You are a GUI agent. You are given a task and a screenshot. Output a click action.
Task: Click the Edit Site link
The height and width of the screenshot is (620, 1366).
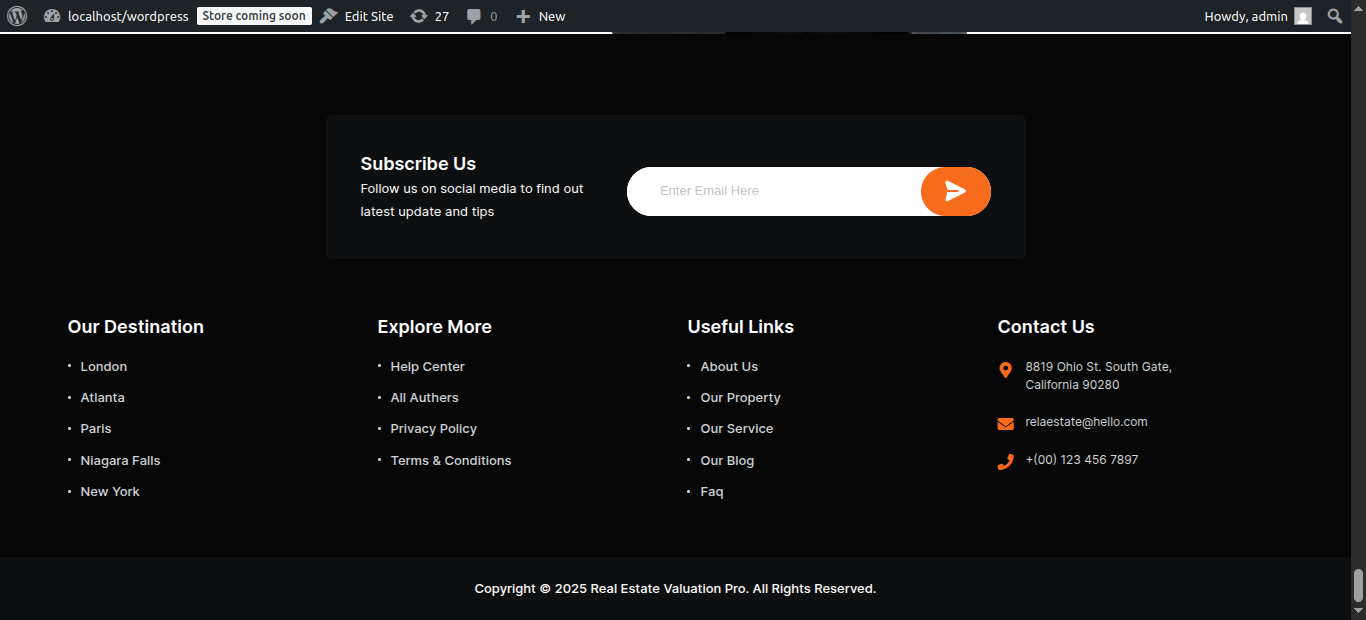pyautogui.click(x=357, y=16)
